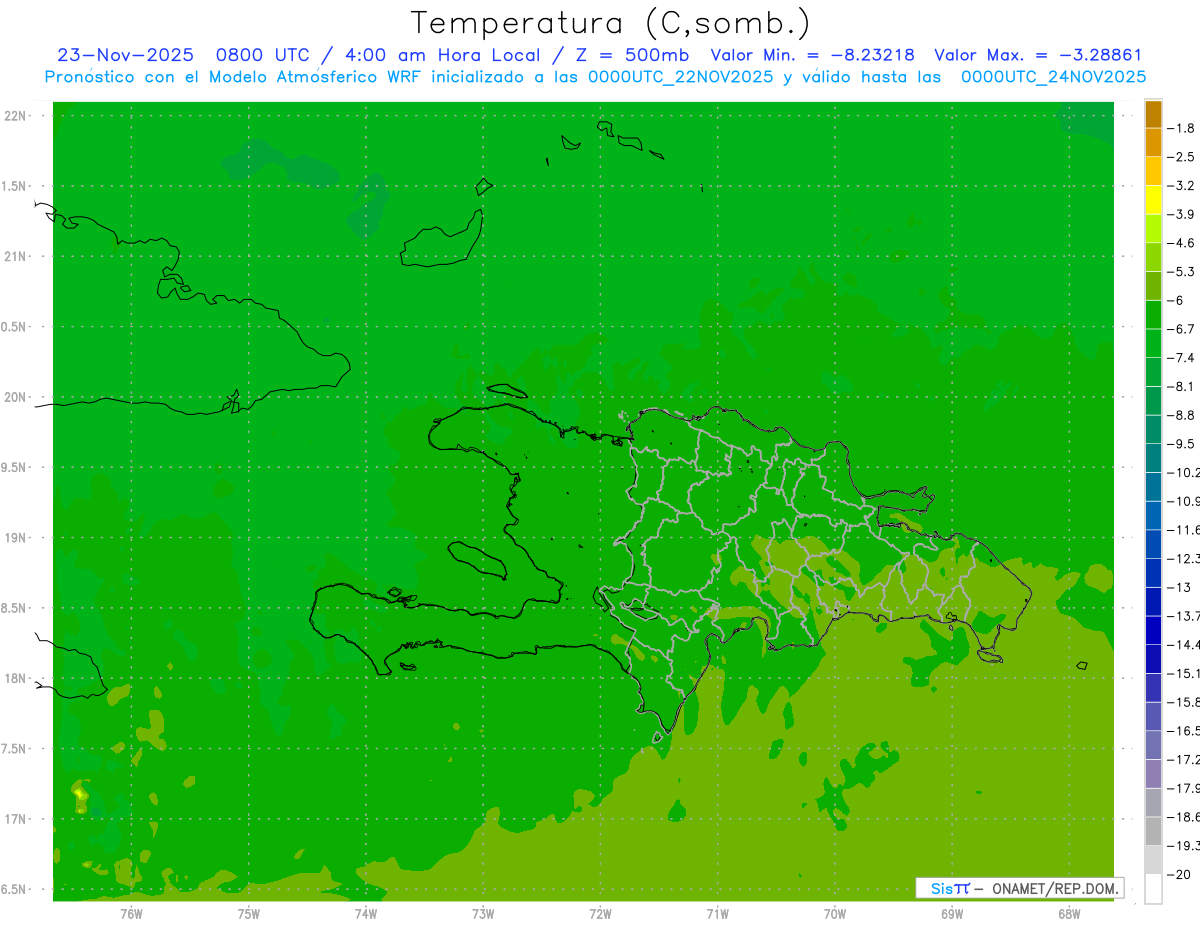1200x927 pixels.
Task: Click the "-2.5" color bar label
Action: pyautogui.click(x=1181, y=157)
